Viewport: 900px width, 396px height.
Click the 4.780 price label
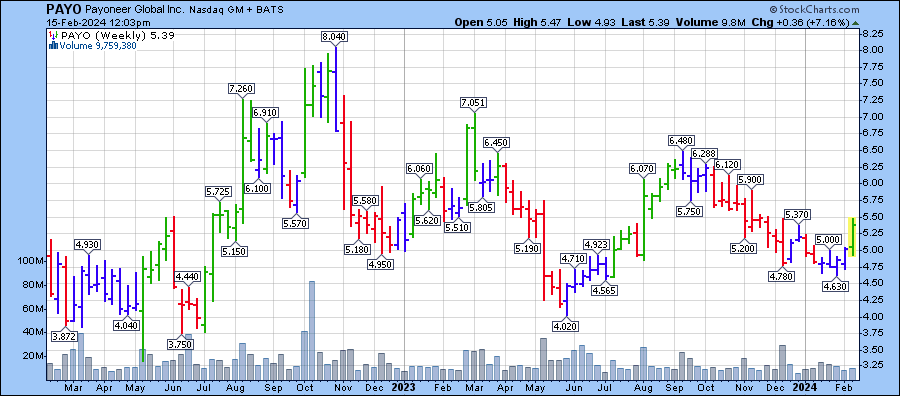pyautogui.click(x=781, y=276)
